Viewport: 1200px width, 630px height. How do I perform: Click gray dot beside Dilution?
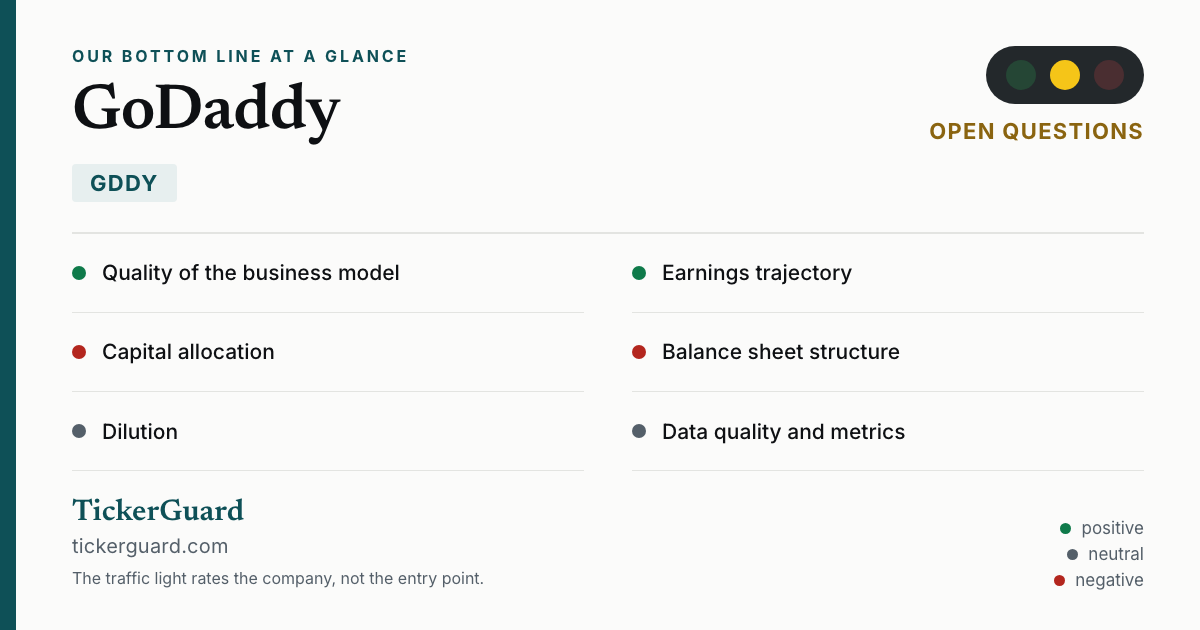pyautogui.click(x=79, y=432)
